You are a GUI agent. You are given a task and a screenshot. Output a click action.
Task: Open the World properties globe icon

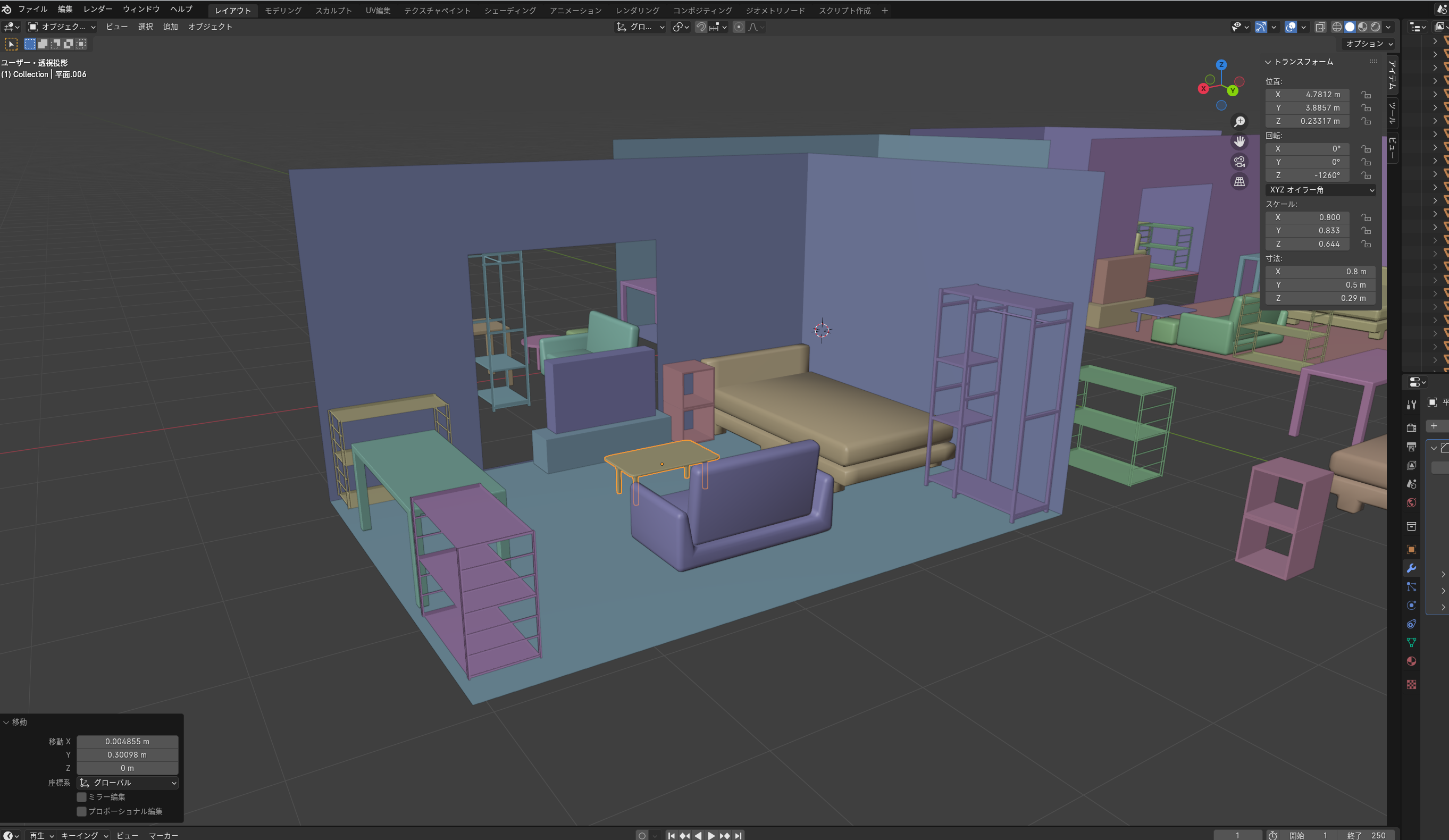[x=1411, y=503]
